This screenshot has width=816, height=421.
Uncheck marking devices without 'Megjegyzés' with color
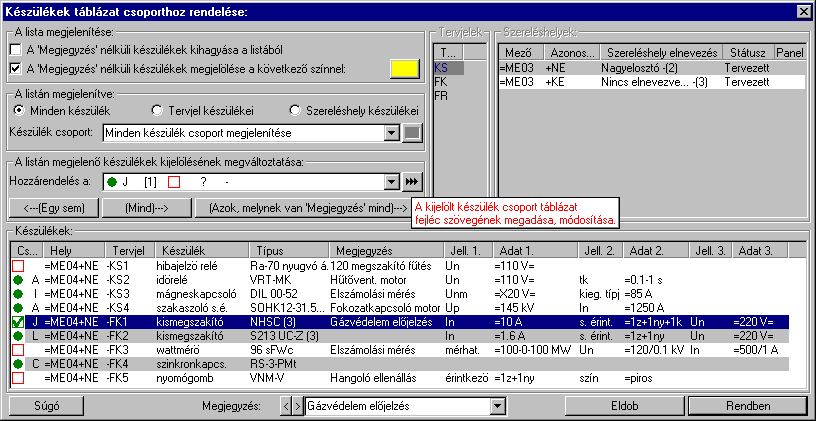pyautogui.click(x=14, y=68)
